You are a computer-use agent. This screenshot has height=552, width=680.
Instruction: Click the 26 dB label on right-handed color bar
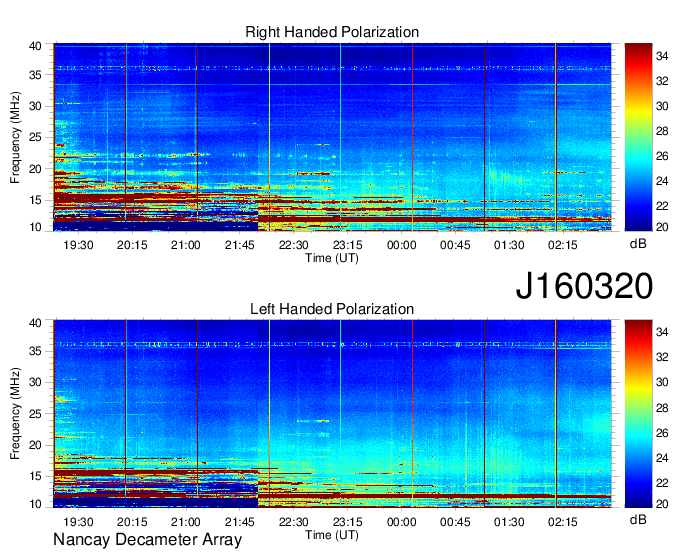click(x=662, y=156)
